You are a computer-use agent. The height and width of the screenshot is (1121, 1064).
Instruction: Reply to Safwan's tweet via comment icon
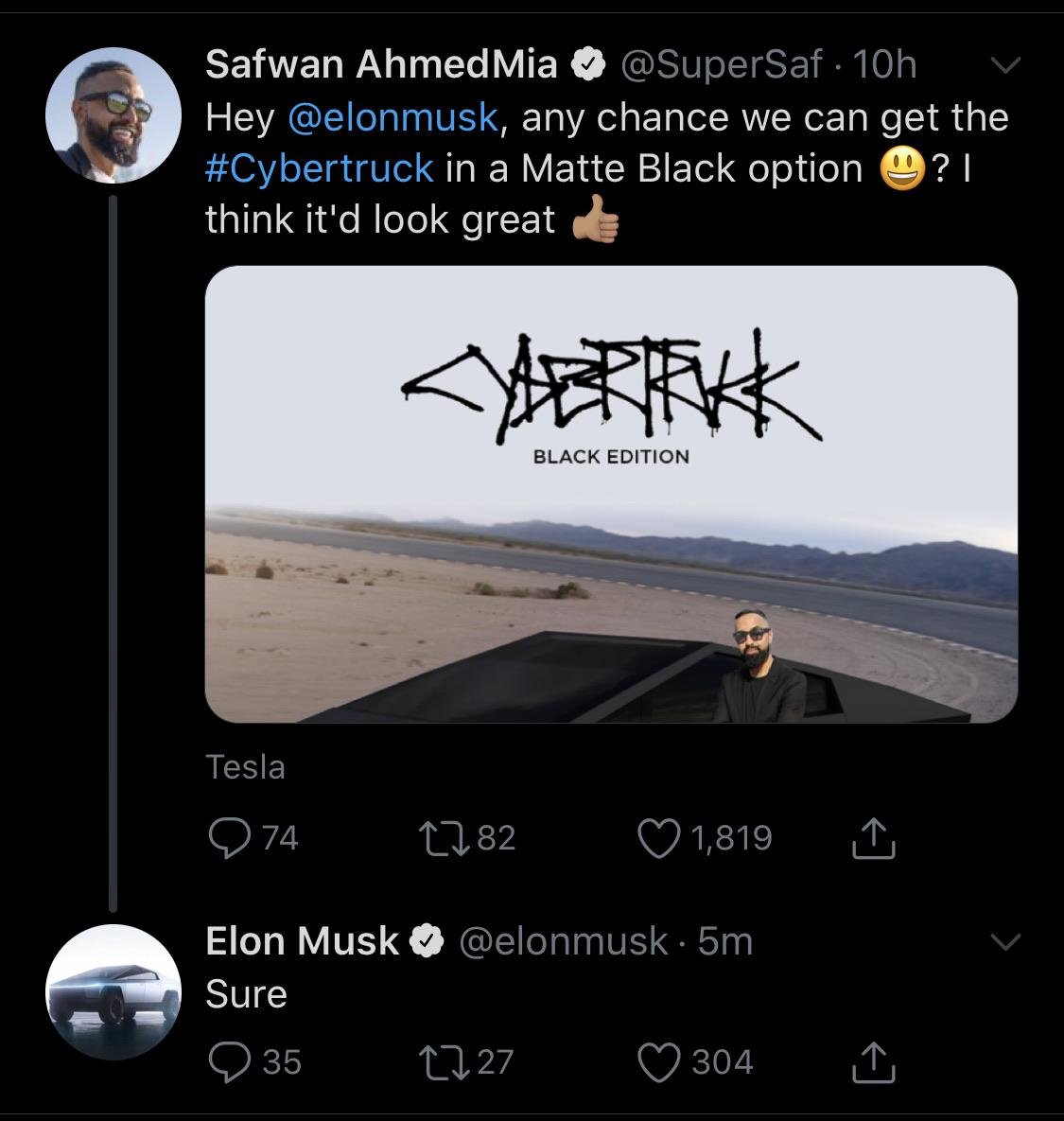229,838
